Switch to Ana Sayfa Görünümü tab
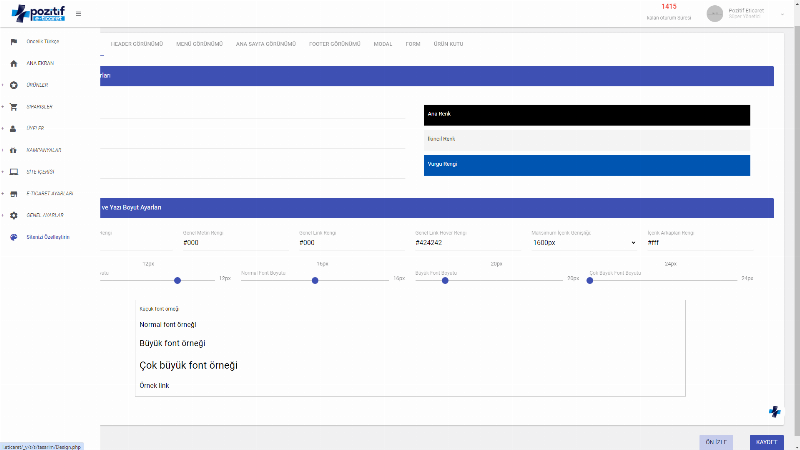The image size is (800, 450). (266, 44)
